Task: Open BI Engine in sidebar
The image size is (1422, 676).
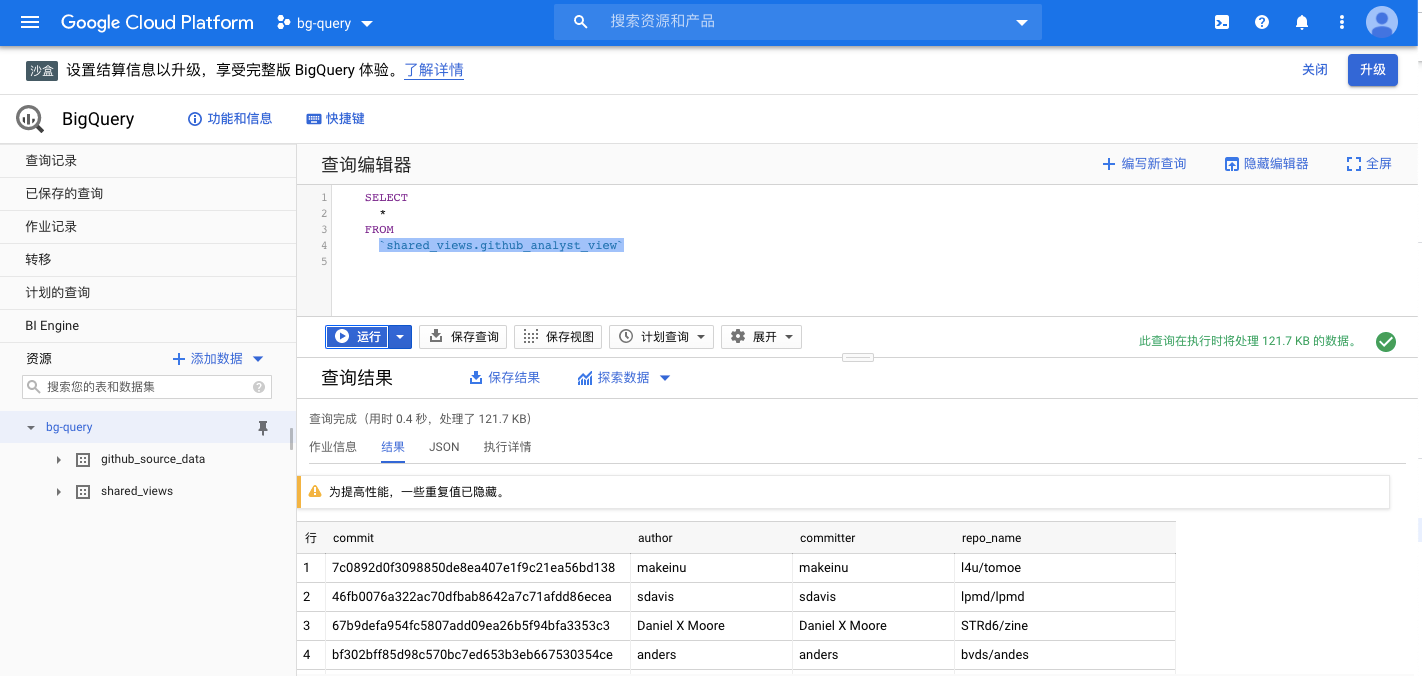Action: [x=148, y=326]
